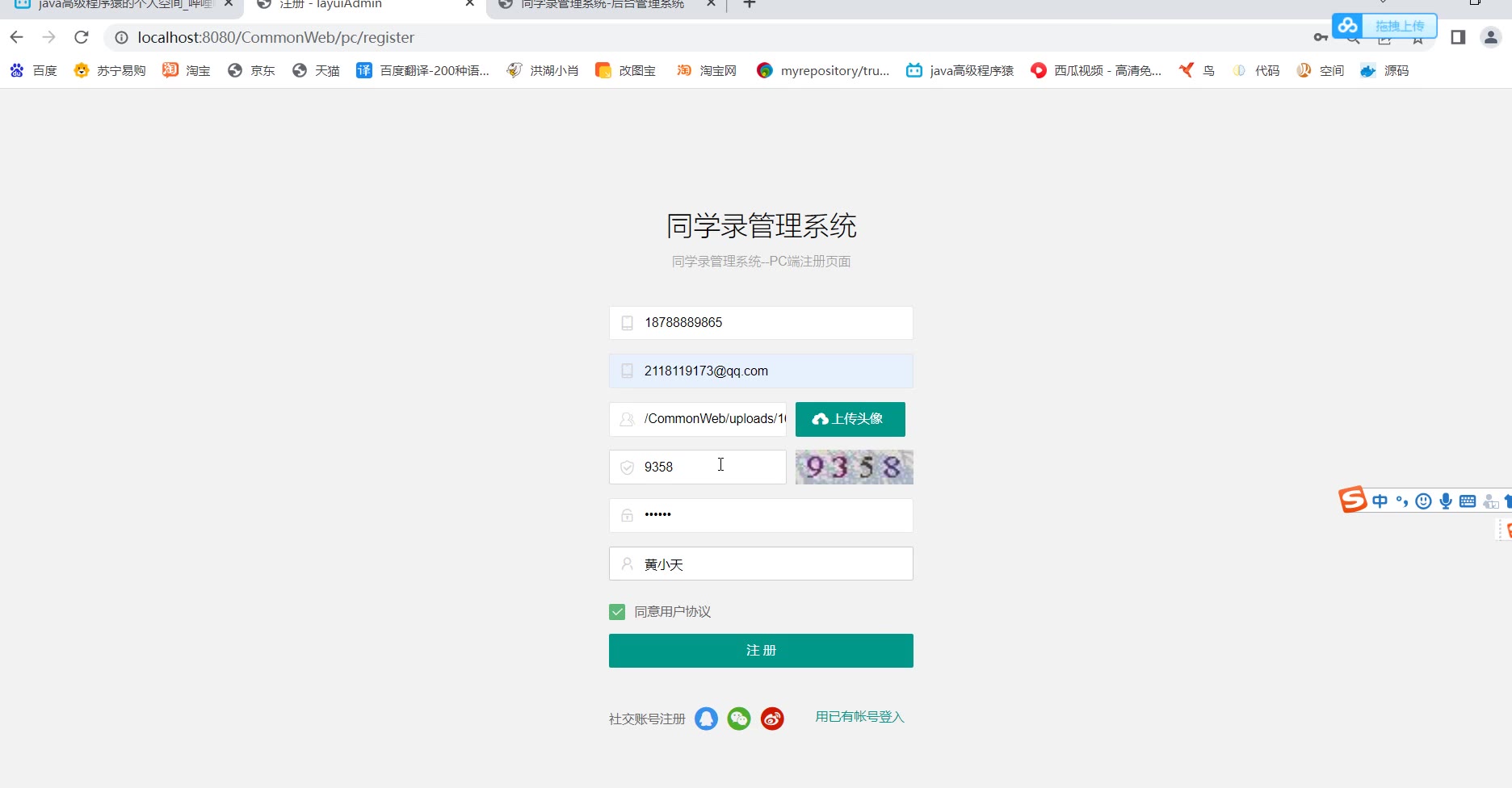The width and height of the screenshot is (1512, 788).
Task: Click the Baidu cloud upload icon
Action: point(1347,26)
